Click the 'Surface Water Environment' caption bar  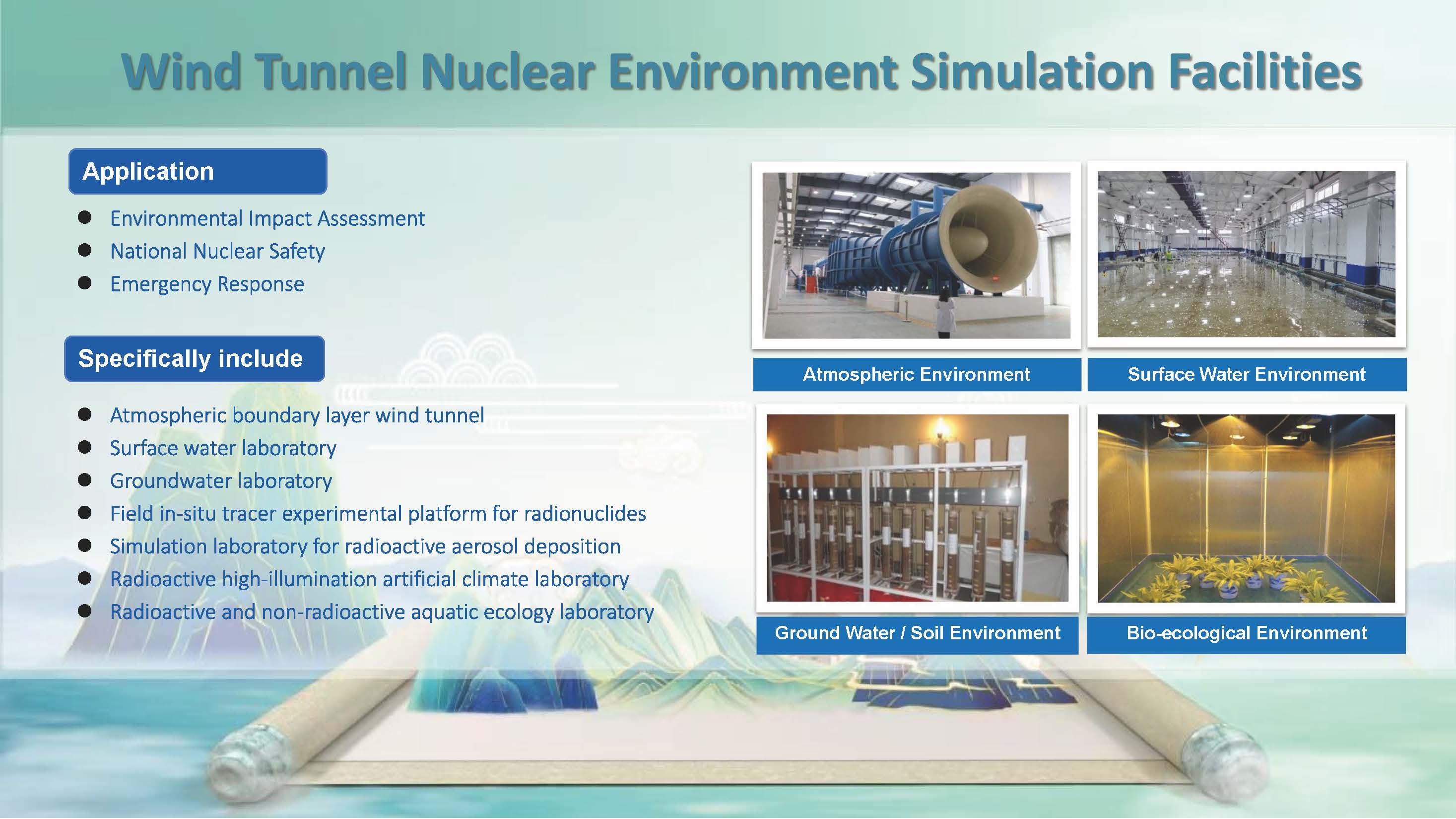pyautogui.click(x=1247, y=374)
